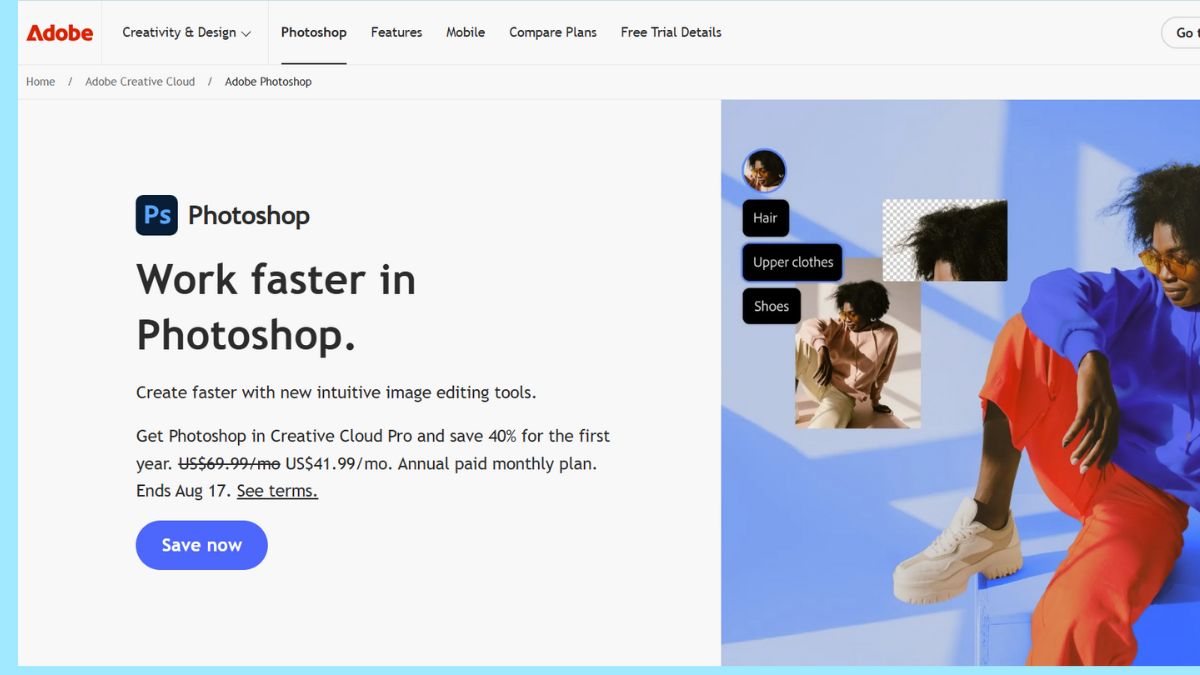Click the 'Create faster with new intuitive' text
The height and width of the screenshot is (675, 1200).
coord(336,392)
